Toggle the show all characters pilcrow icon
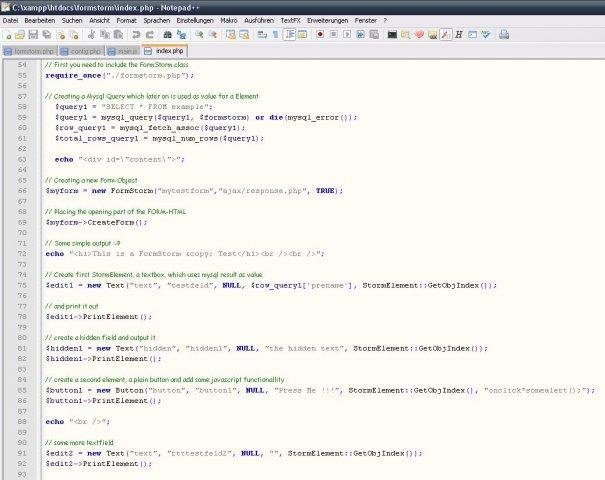The image size is (605, 480). tap(274, 34)
